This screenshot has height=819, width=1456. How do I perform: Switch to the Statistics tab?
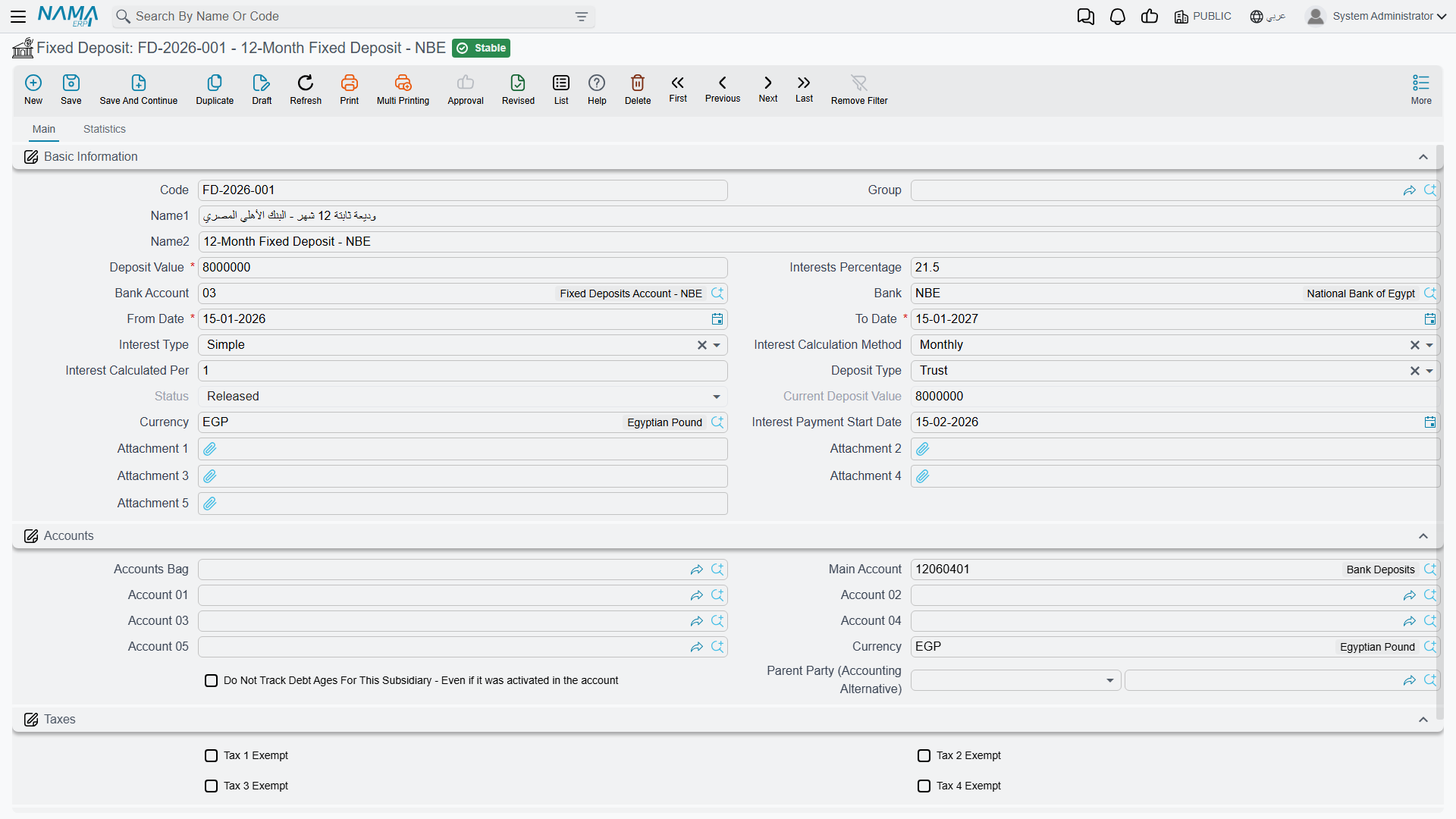click(105, 130)
